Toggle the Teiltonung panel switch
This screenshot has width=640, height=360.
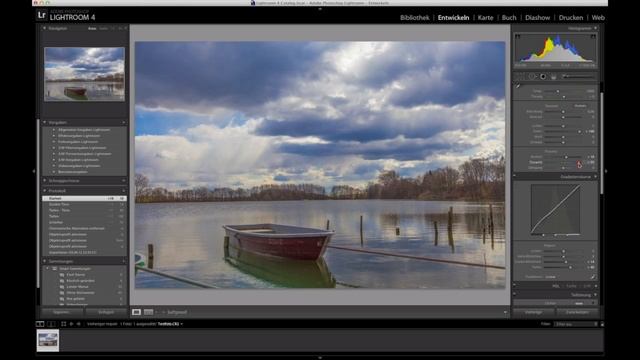[515, 295]
